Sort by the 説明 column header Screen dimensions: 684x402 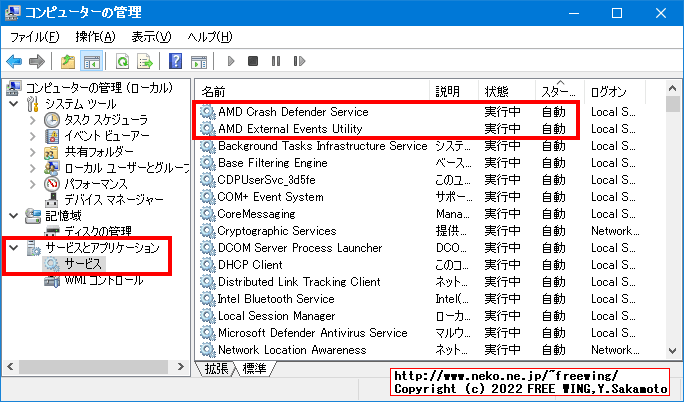tap(454, 92)
